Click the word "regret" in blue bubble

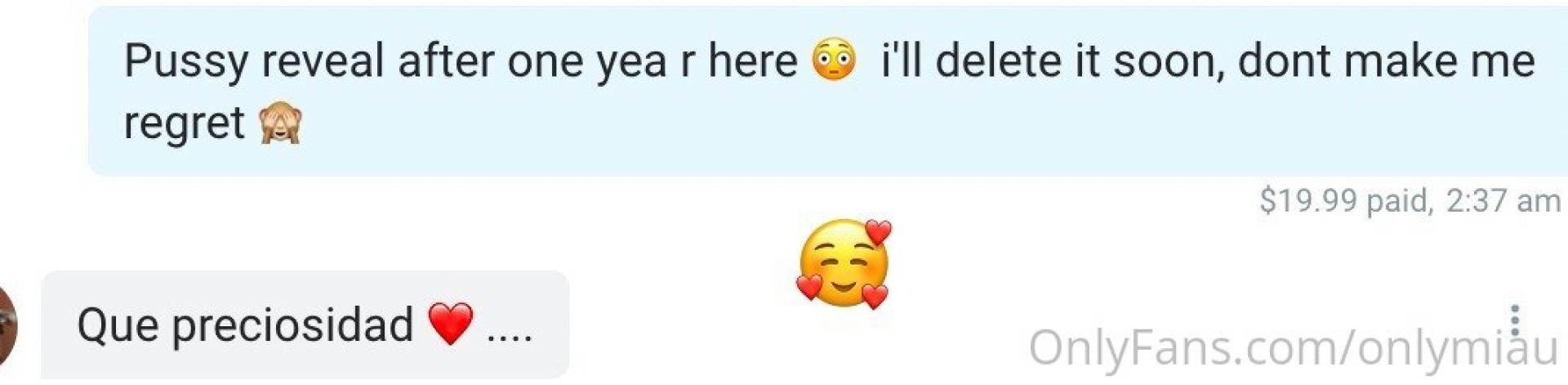click(184, 124)
